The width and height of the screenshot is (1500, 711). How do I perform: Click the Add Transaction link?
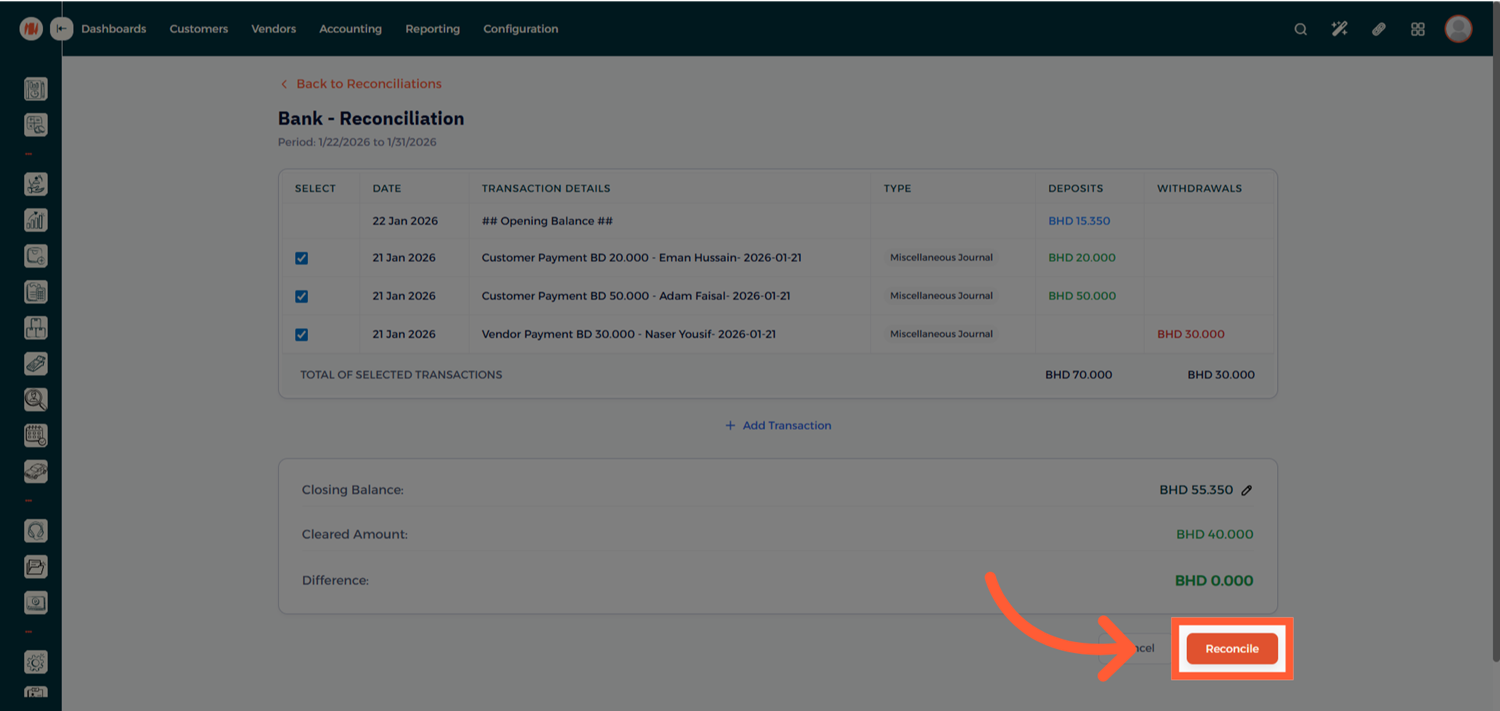click(x=778, y=425)
